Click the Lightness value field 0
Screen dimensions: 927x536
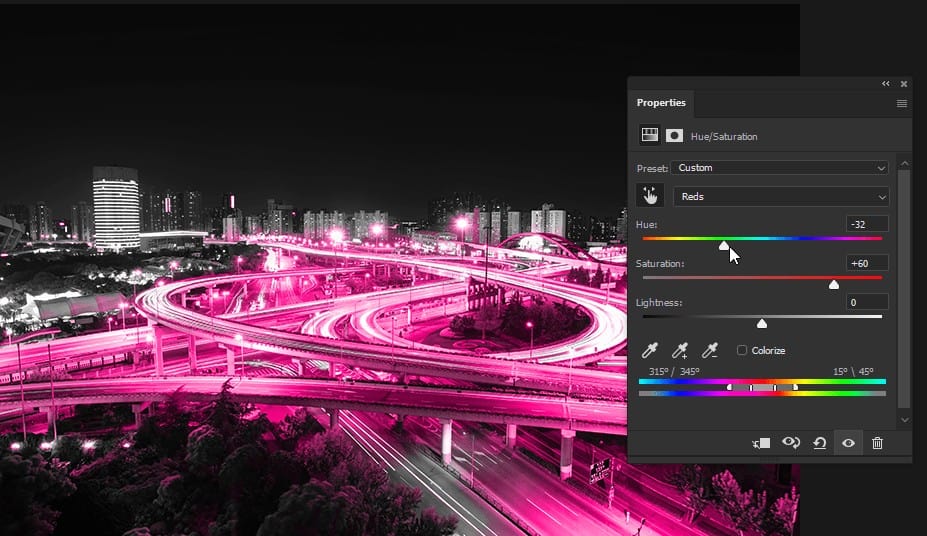coord(867,302)
